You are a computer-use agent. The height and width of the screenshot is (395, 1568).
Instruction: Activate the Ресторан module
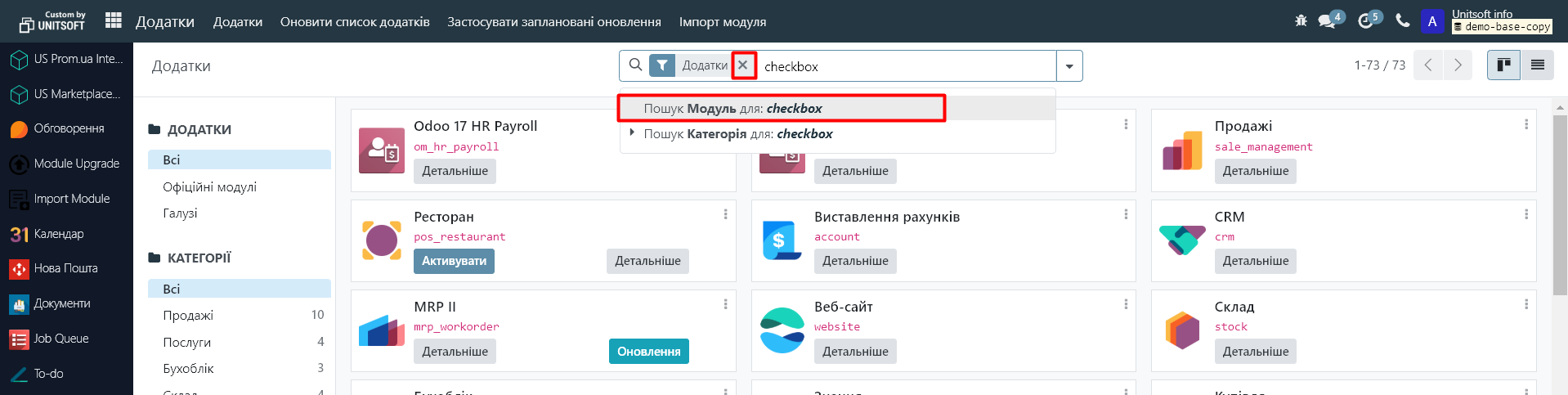(454, 261)
